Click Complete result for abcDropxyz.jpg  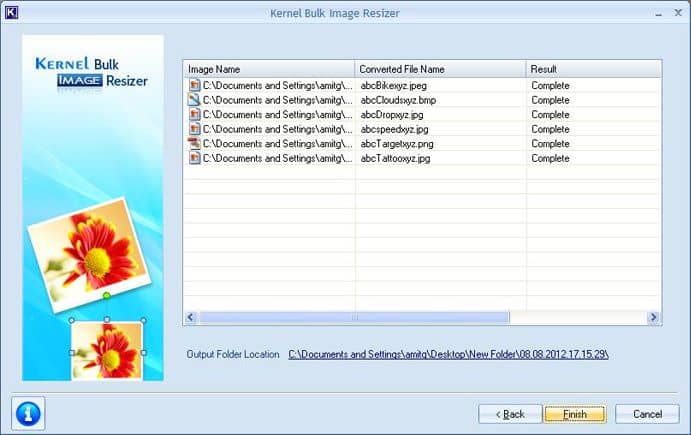tap(550, 115)
